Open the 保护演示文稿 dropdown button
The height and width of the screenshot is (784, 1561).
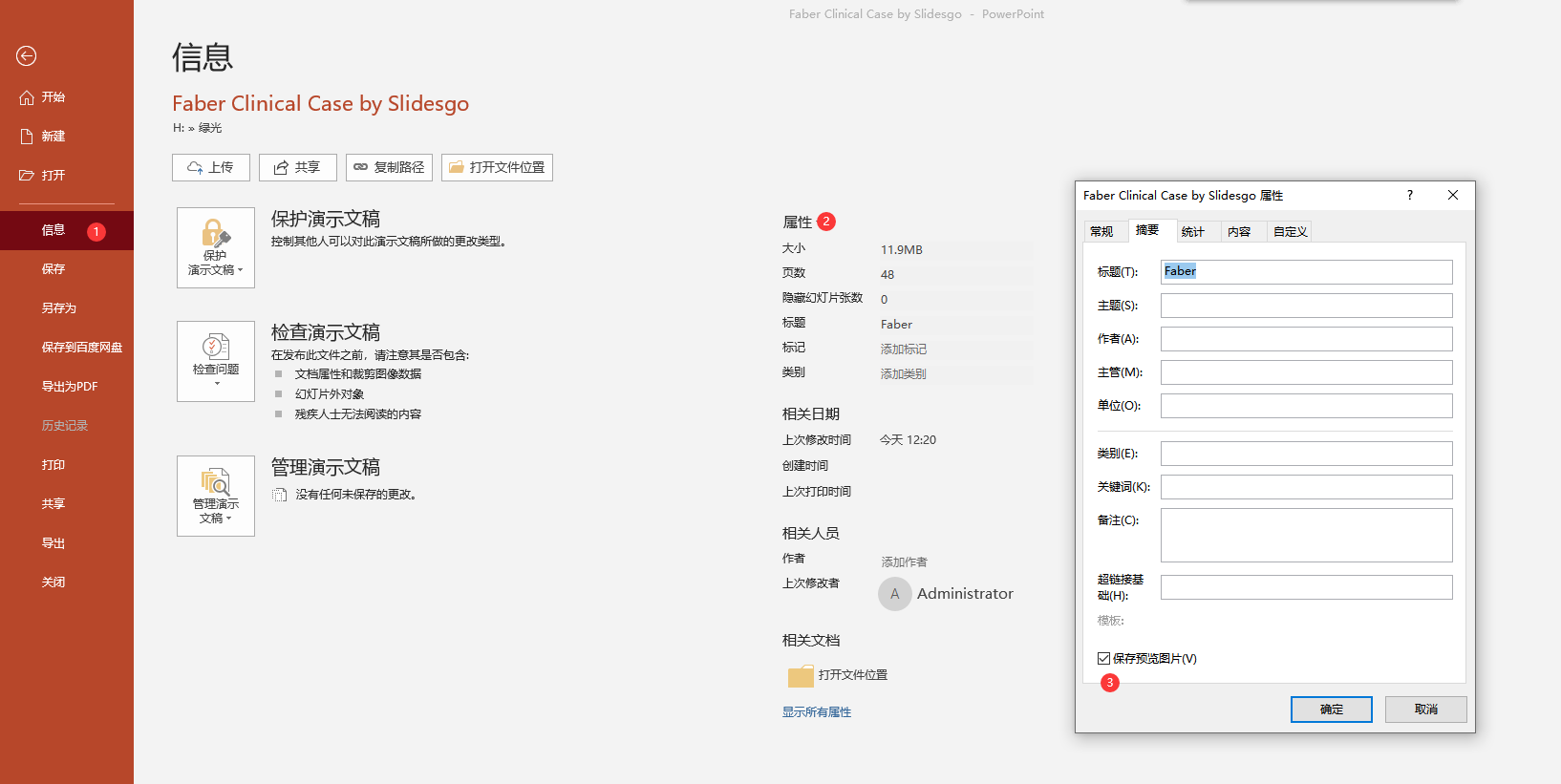point(216,247)
